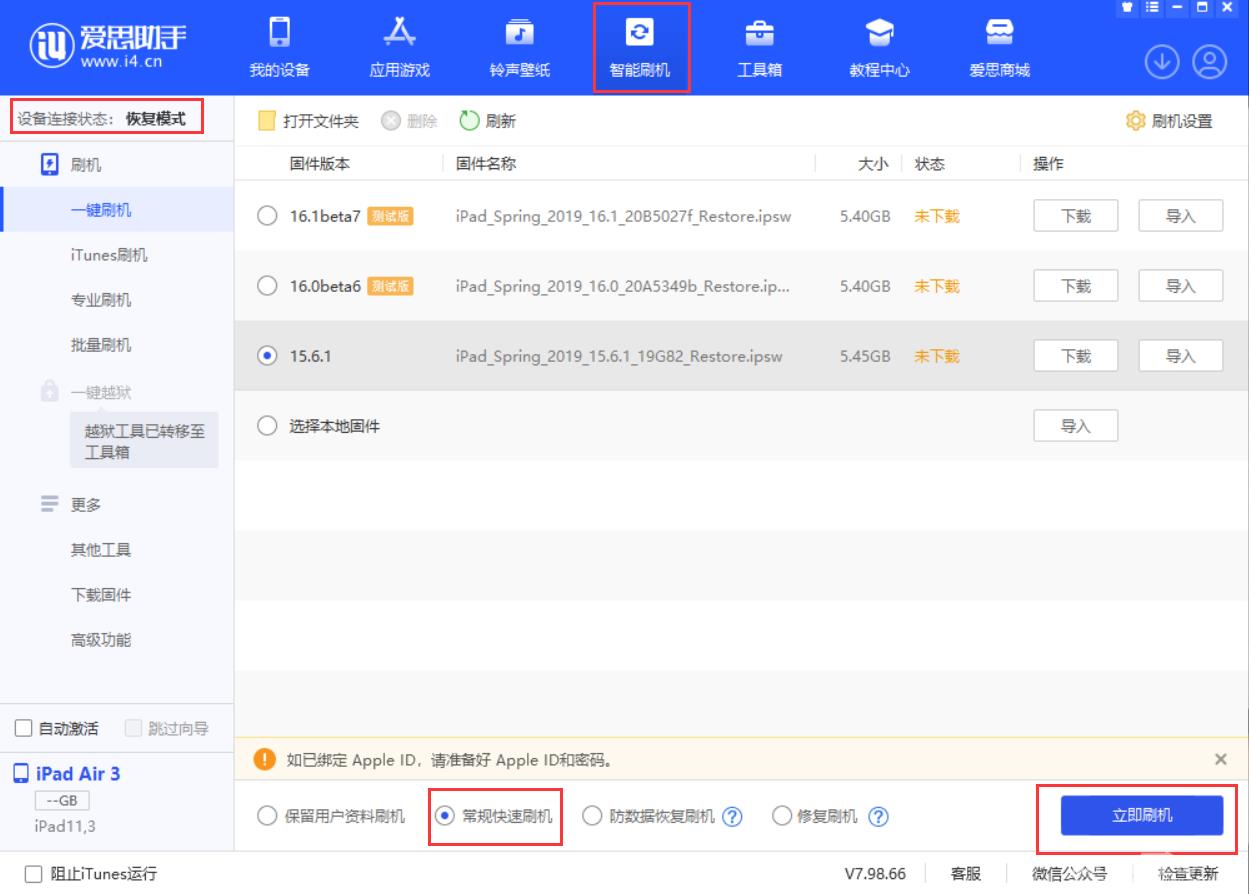Open 刷机设置 flash settings gear
The height and width of the screenshot is (894, 1249).
1169,121
